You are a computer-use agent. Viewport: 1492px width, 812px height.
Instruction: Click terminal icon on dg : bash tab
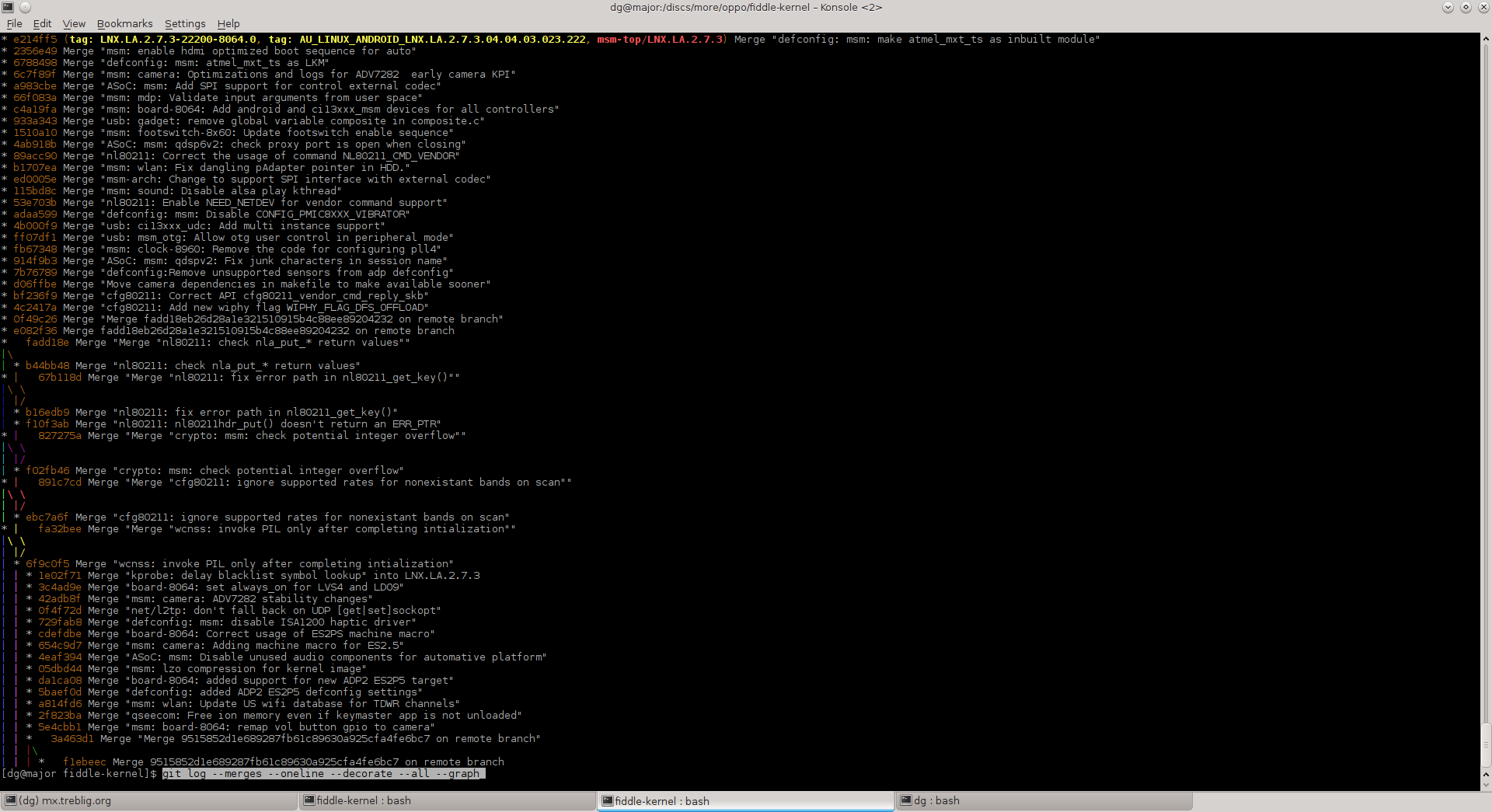tap(906, 800)
